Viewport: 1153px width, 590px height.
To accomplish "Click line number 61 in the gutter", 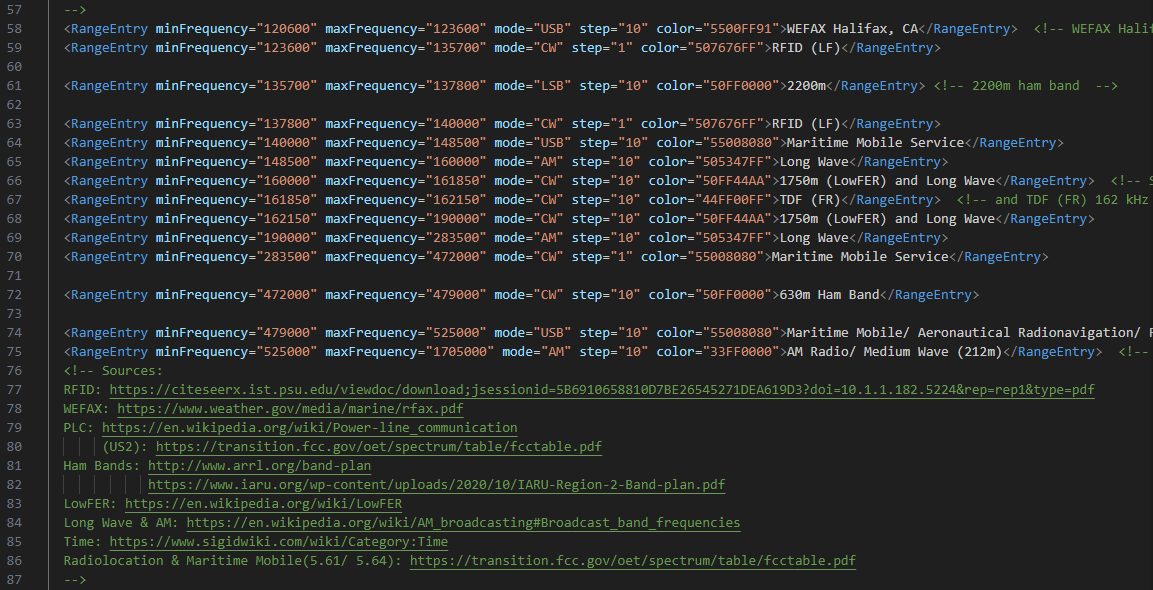I will pos(14,86).
